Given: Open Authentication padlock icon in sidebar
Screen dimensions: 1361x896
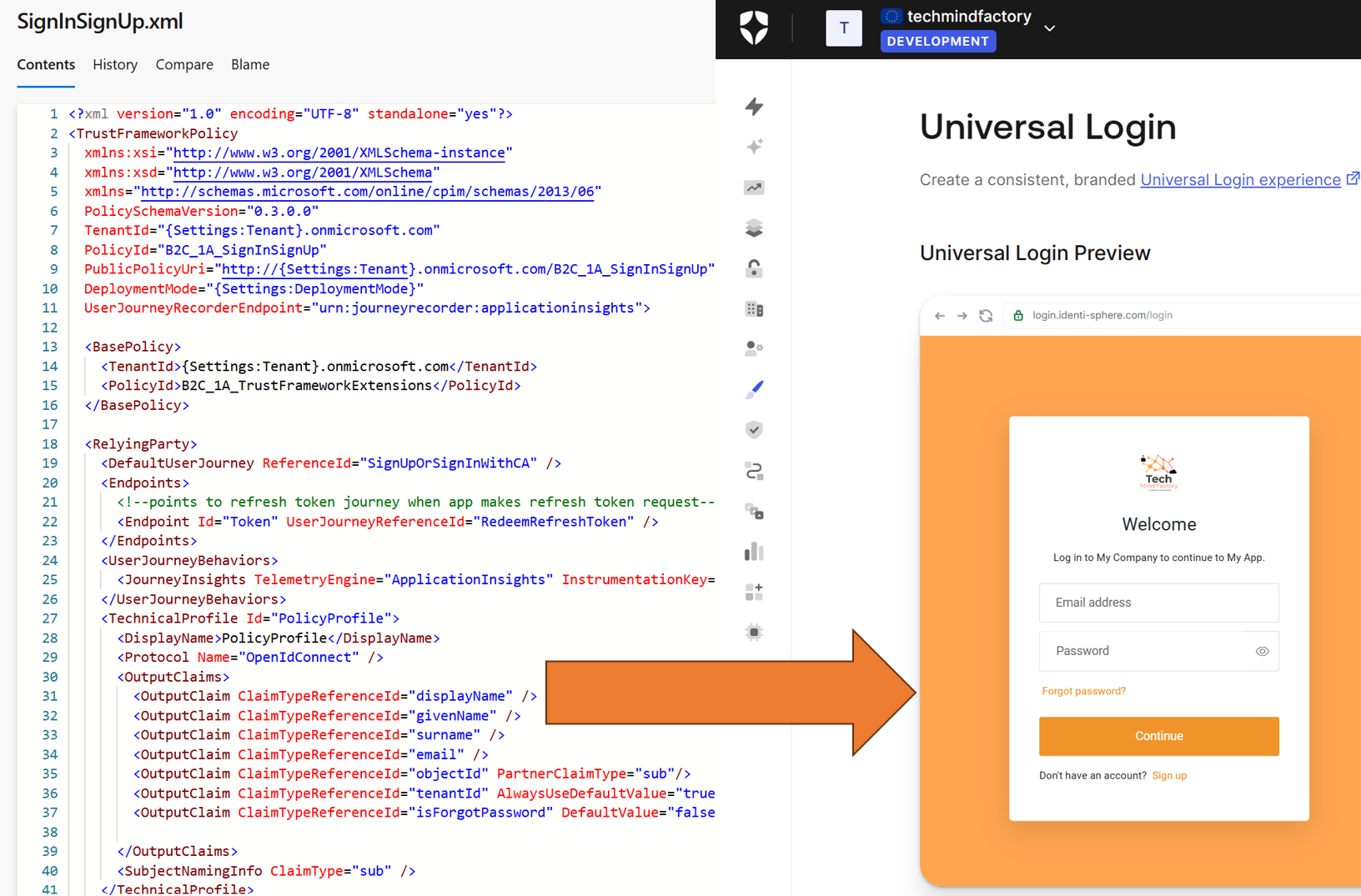Looking at the screenshot, I should [x=754, y=268].
